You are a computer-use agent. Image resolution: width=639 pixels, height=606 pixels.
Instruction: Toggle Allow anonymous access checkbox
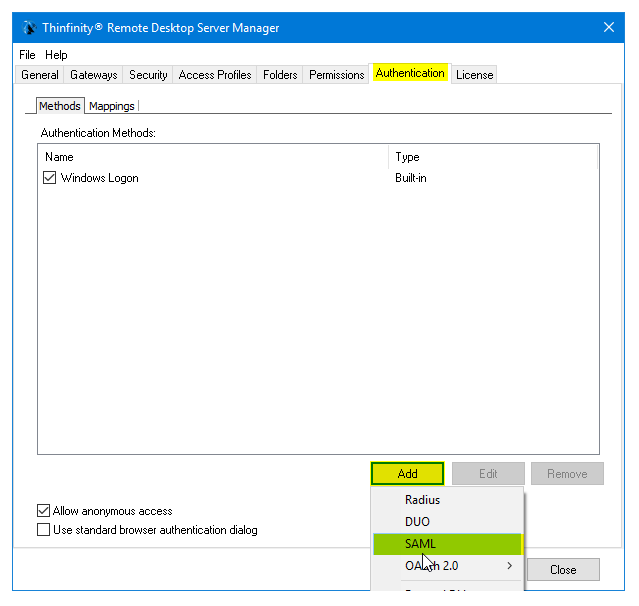click(x=43, y=511)
